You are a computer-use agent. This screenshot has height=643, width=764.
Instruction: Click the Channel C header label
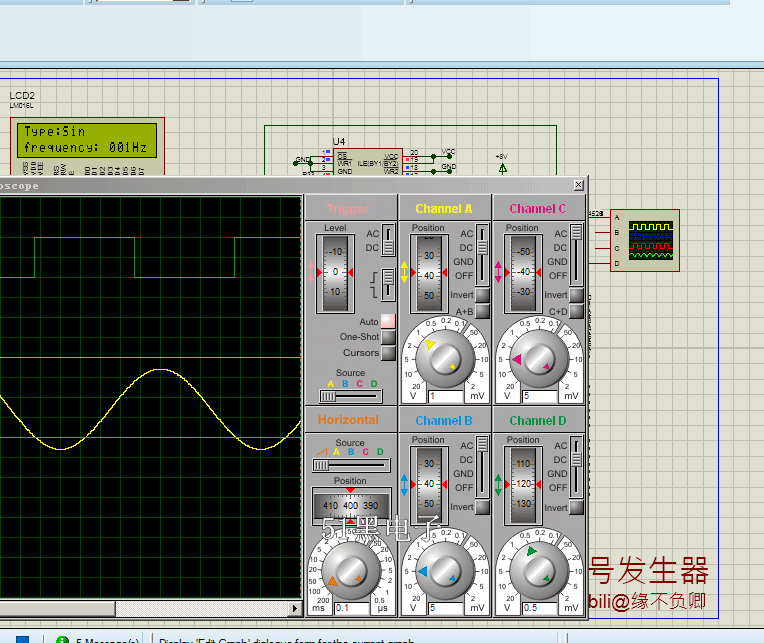(x=538, y=209)
